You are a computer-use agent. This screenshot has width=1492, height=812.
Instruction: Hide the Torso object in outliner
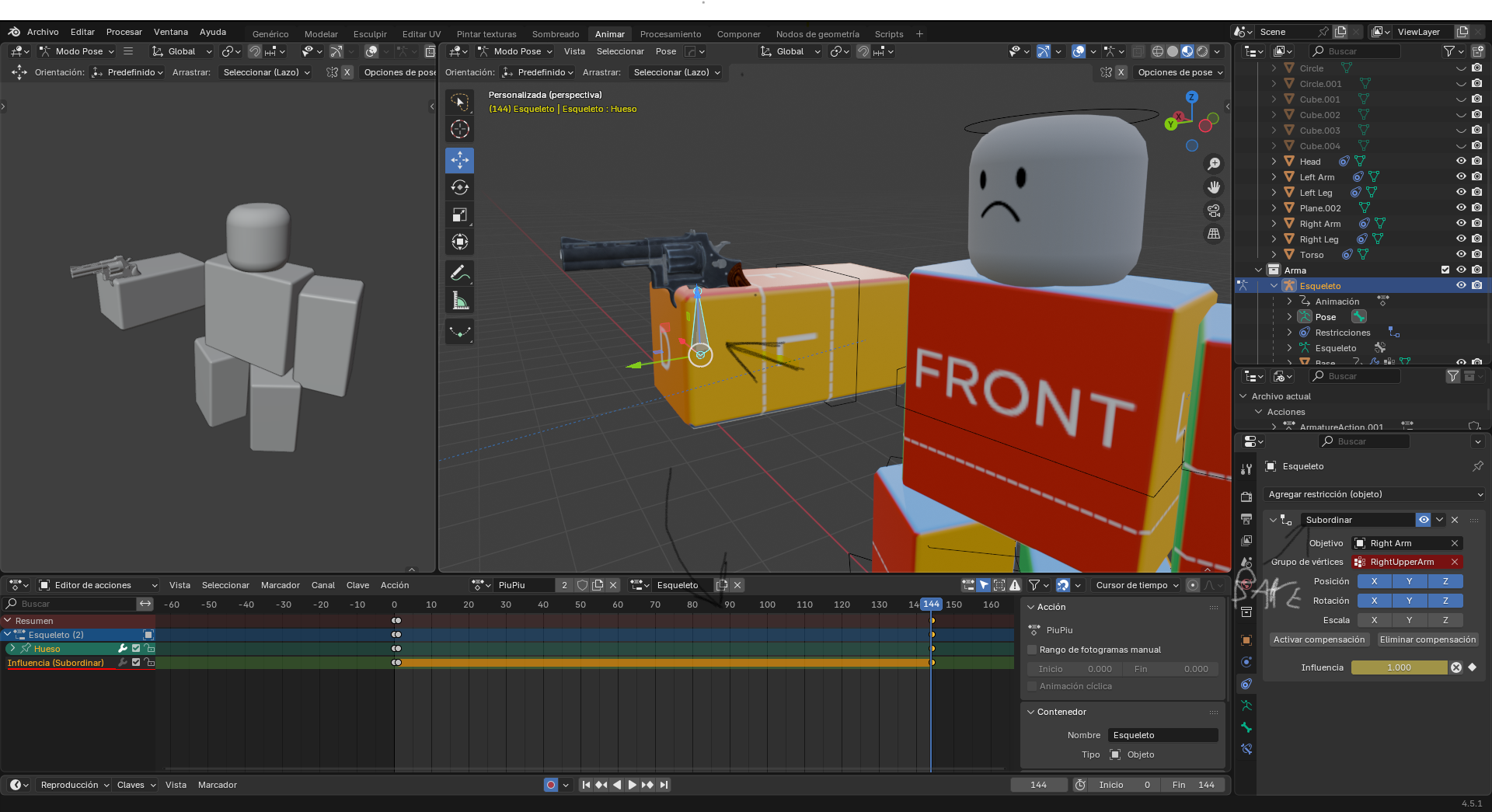click(x=1461, y=254)
